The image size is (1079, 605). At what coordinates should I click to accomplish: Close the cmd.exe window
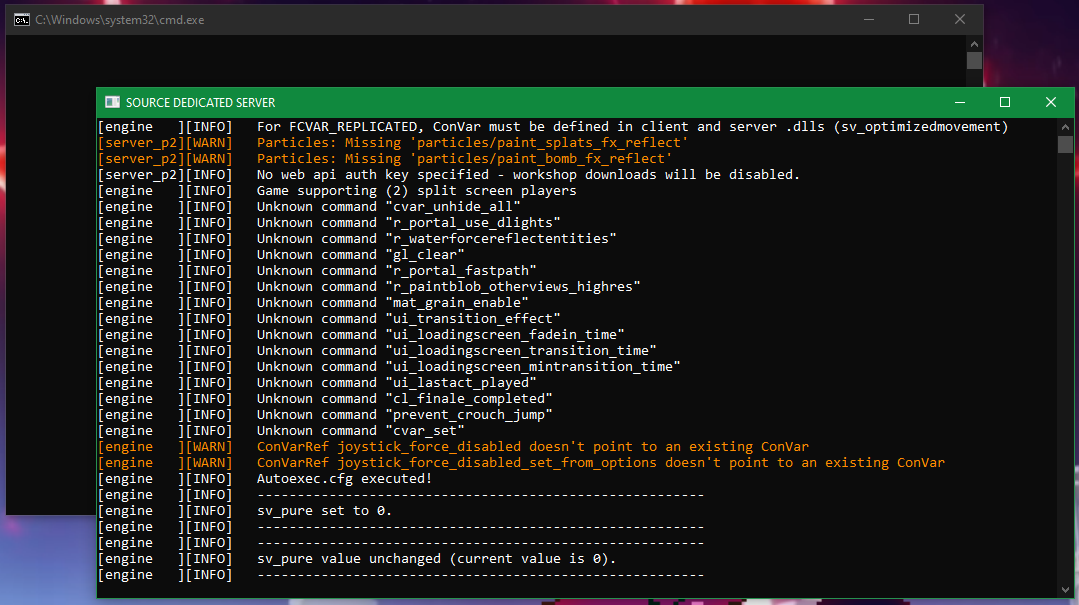pyautogui.click(x=960, y=20)
